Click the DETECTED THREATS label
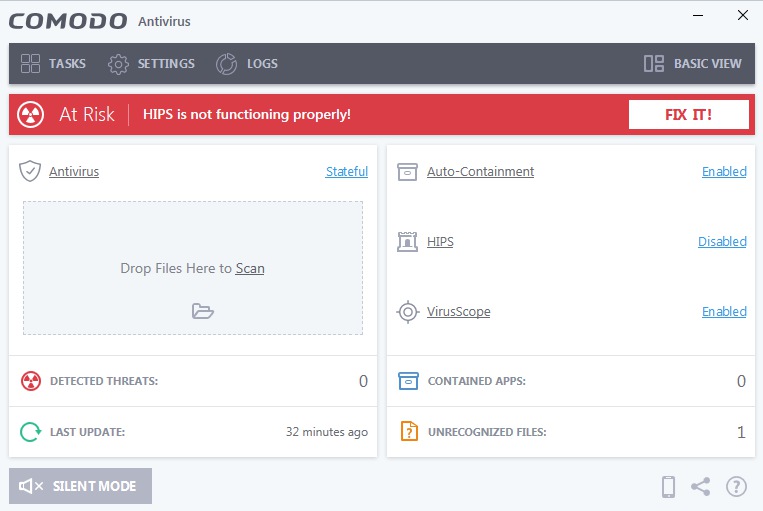Screen dimensions: 763x511 [104, 381]
